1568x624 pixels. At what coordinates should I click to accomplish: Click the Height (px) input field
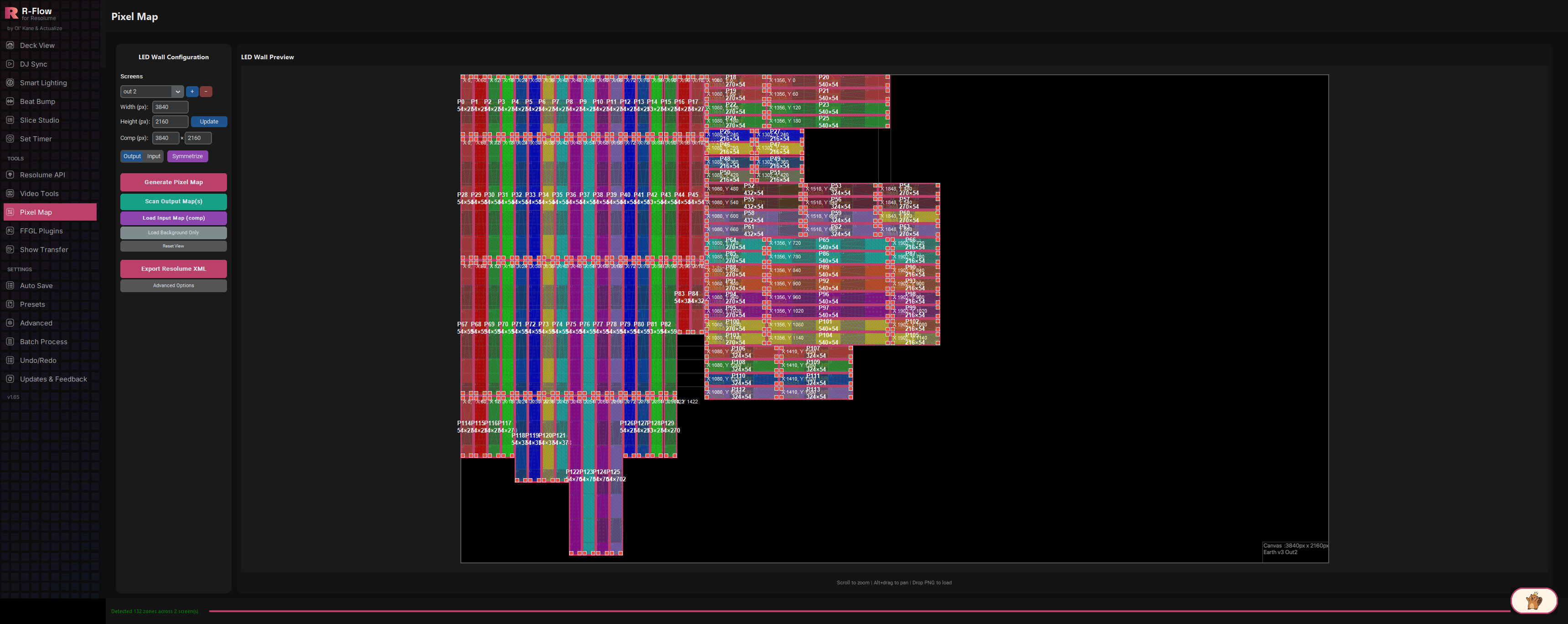pyautogui.click(x=170, y=122)
